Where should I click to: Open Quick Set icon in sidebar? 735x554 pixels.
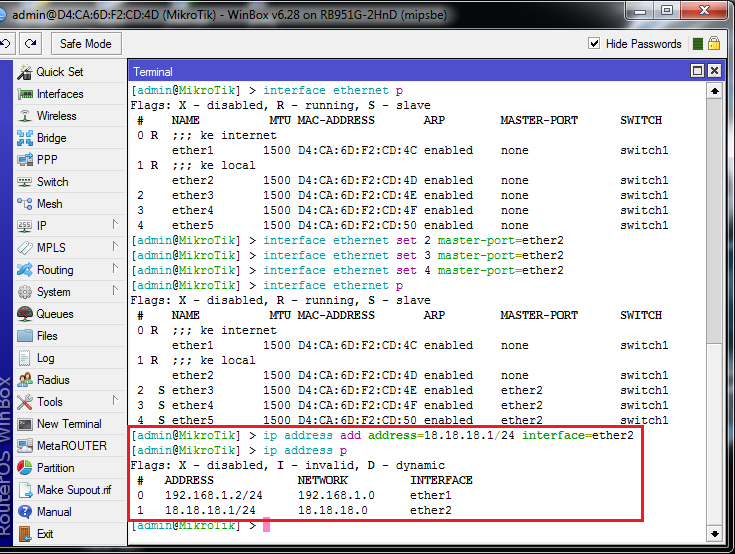click(25, 72)
